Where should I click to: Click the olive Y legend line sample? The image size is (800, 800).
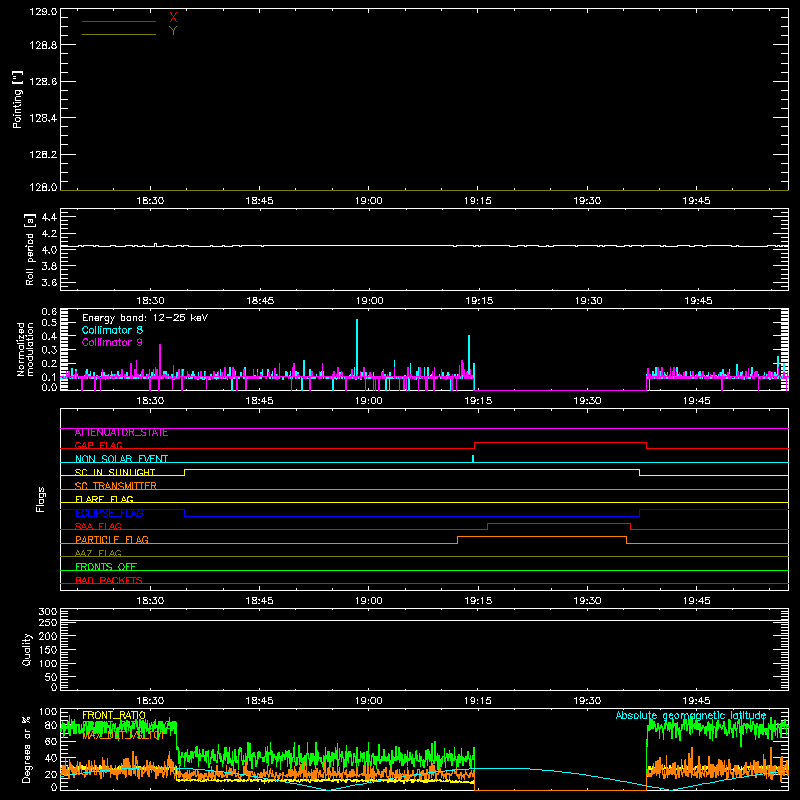coord(119,34)
